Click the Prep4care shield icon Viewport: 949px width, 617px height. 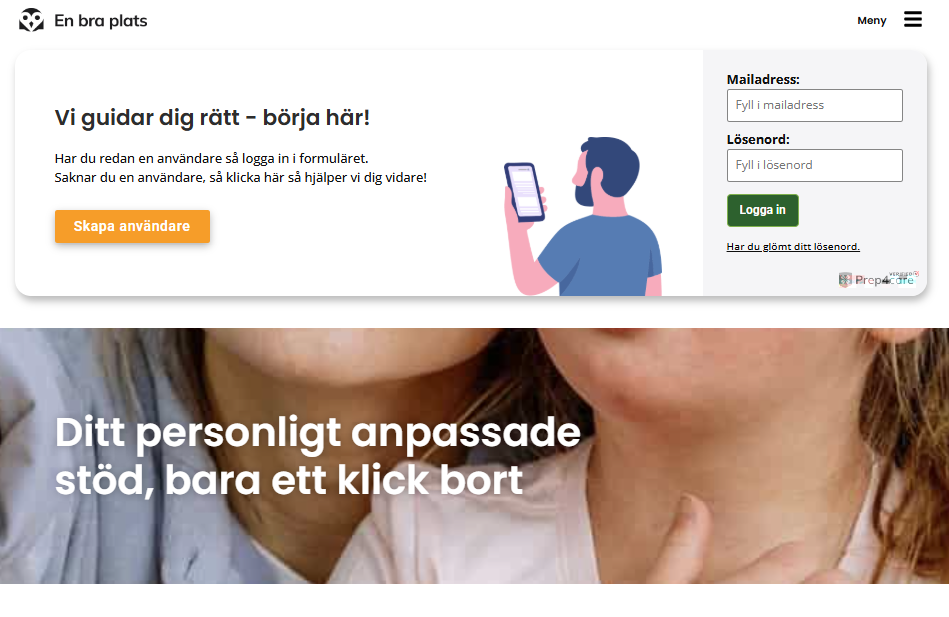click(x=845, y=280)
